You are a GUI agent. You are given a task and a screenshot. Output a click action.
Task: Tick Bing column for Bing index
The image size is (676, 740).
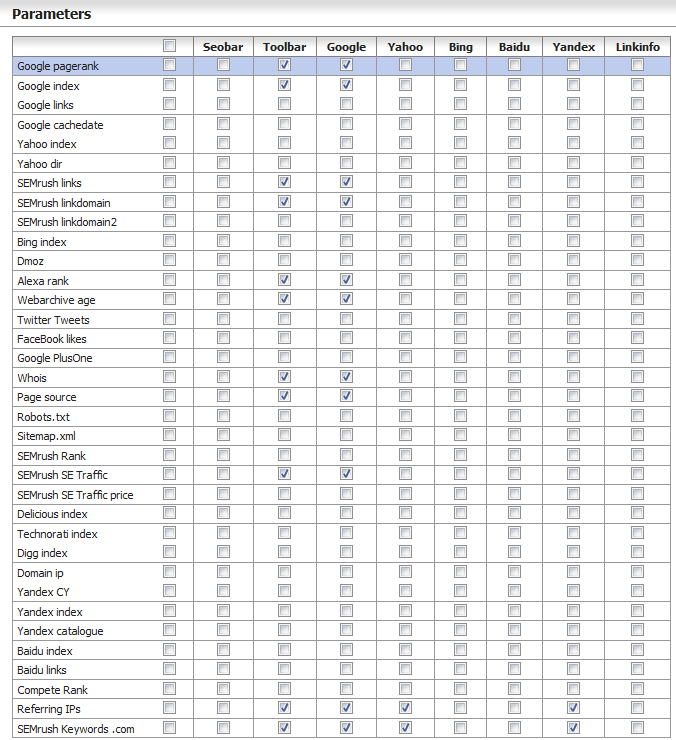460,241
